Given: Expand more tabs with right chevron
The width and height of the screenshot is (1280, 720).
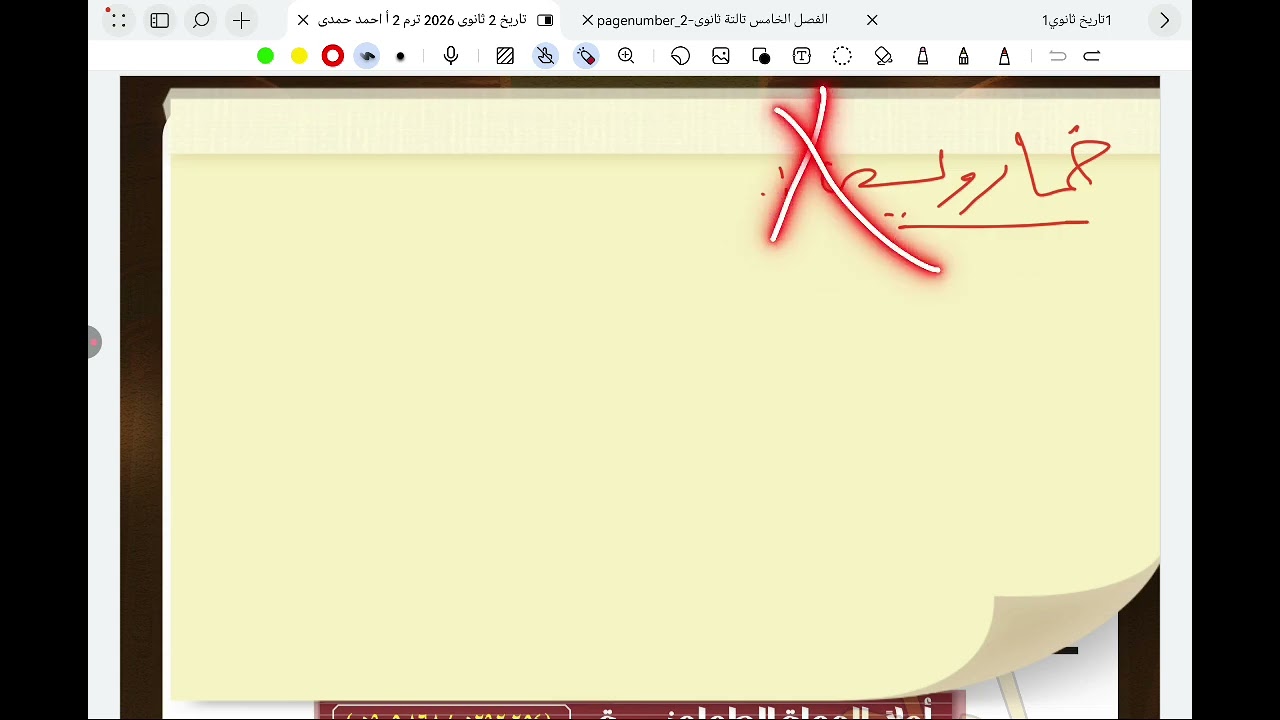Looking at the screenshot, I should [x=1164, y=20].
